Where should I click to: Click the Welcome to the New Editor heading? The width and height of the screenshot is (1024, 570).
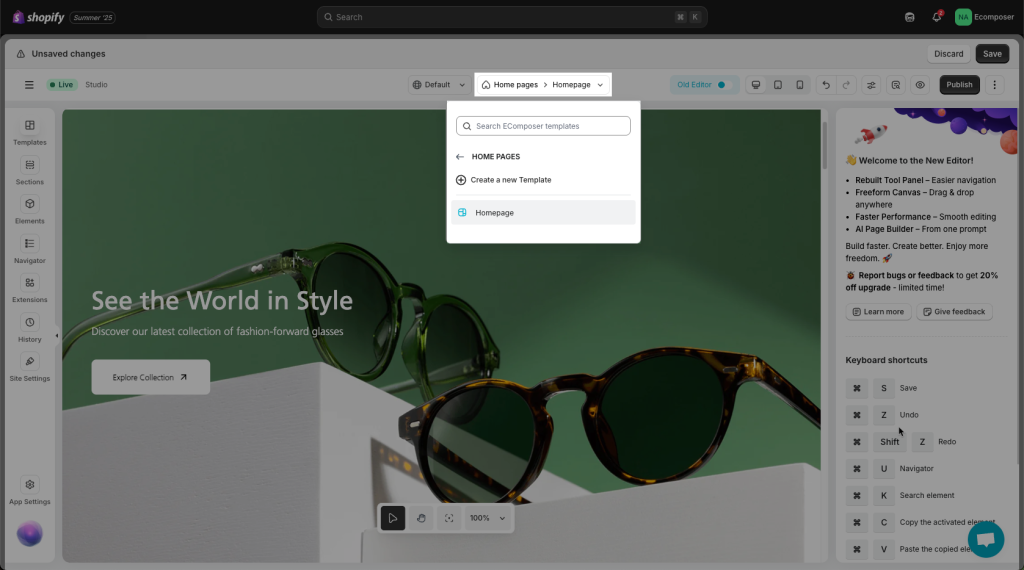pos(909,161)
